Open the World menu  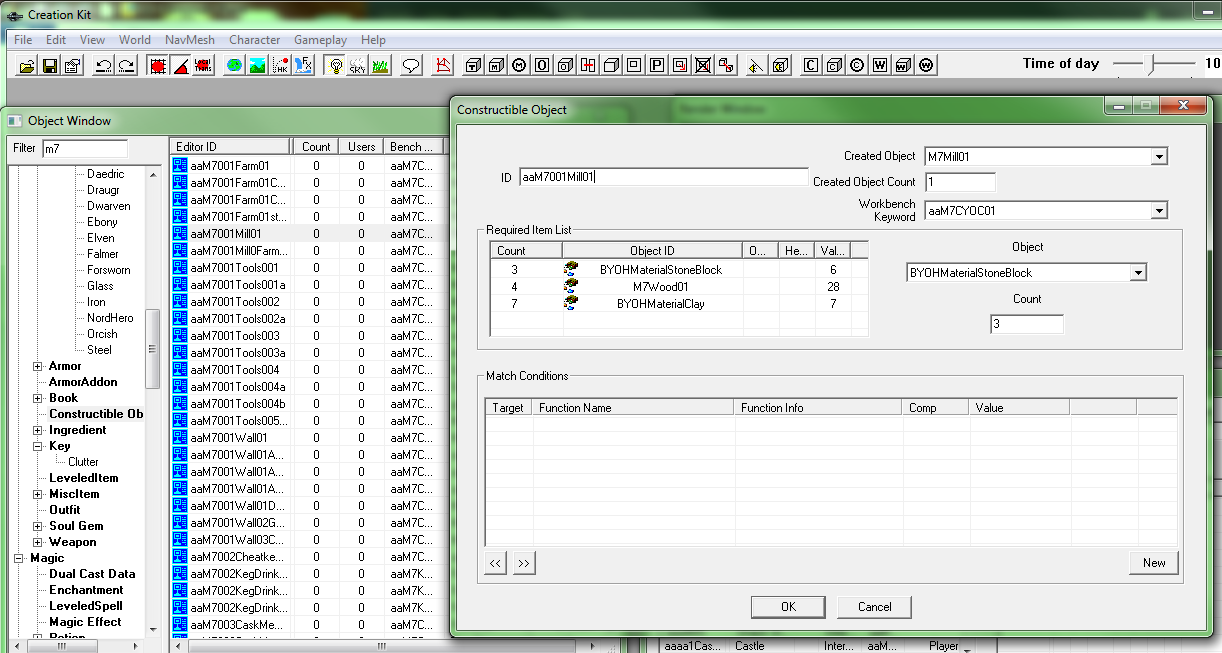point(135,40)
